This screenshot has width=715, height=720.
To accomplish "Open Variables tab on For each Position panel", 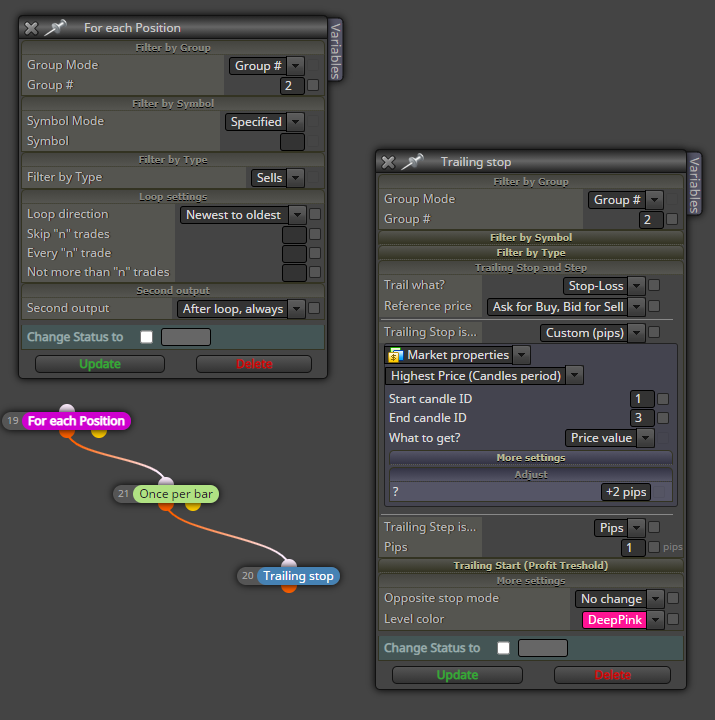I will 336,51.
